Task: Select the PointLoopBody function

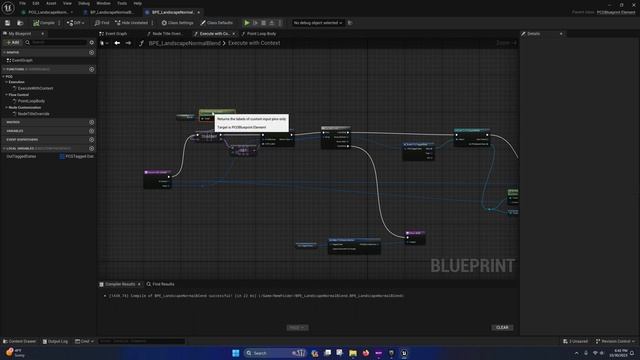Action: coord(31,101)
